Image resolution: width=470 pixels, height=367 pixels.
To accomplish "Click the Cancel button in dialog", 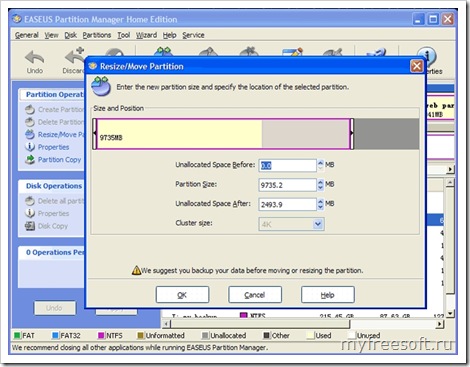I will tap(255, 295).
